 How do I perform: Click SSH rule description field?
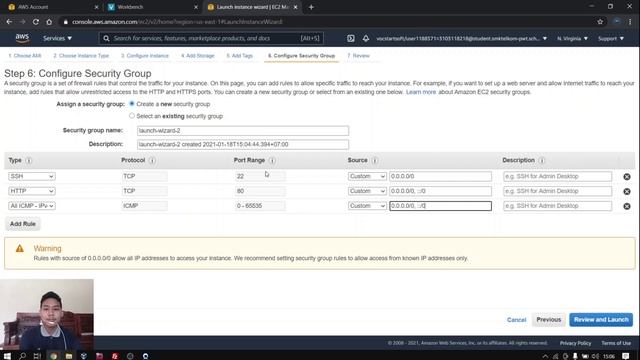tap(558, 176)
